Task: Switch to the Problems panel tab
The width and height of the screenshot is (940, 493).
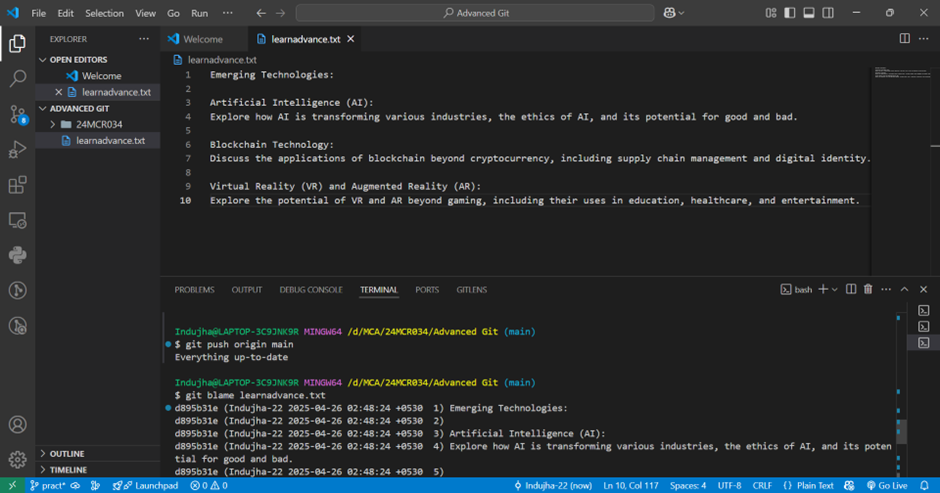Action: [194, 290]
